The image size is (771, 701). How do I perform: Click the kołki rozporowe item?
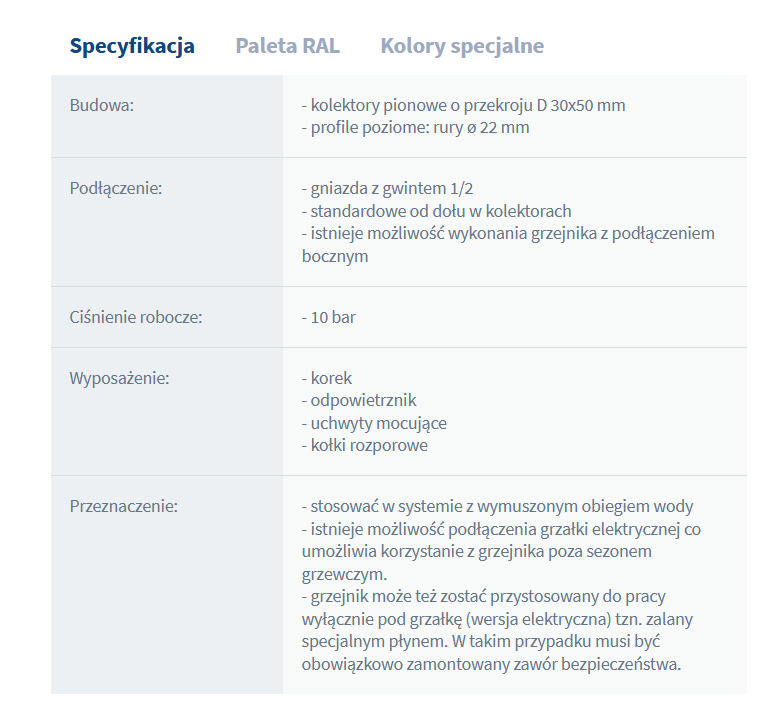364,445
